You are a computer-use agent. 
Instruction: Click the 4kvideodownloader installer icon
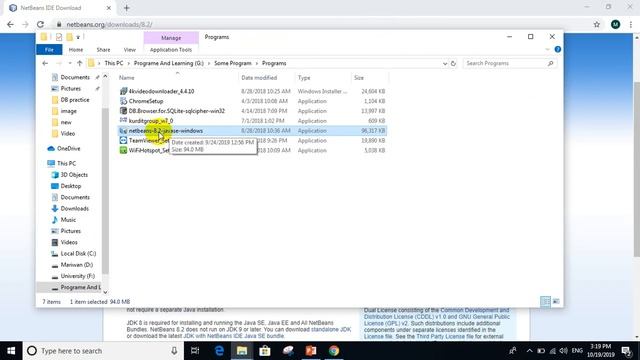(123, 91)
